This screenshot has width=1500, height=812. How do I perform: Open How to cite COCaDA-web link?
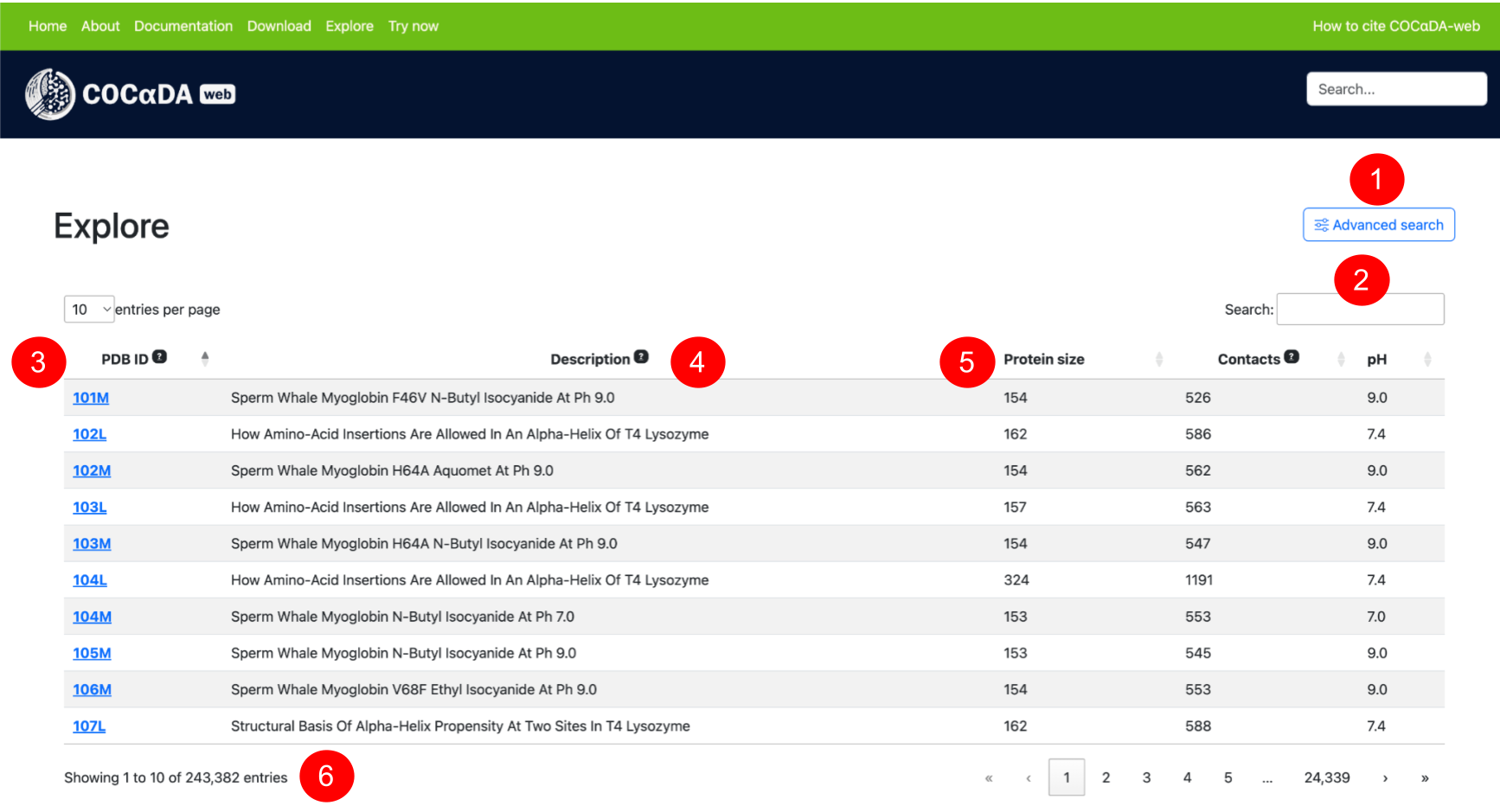tap(1396, 26)
